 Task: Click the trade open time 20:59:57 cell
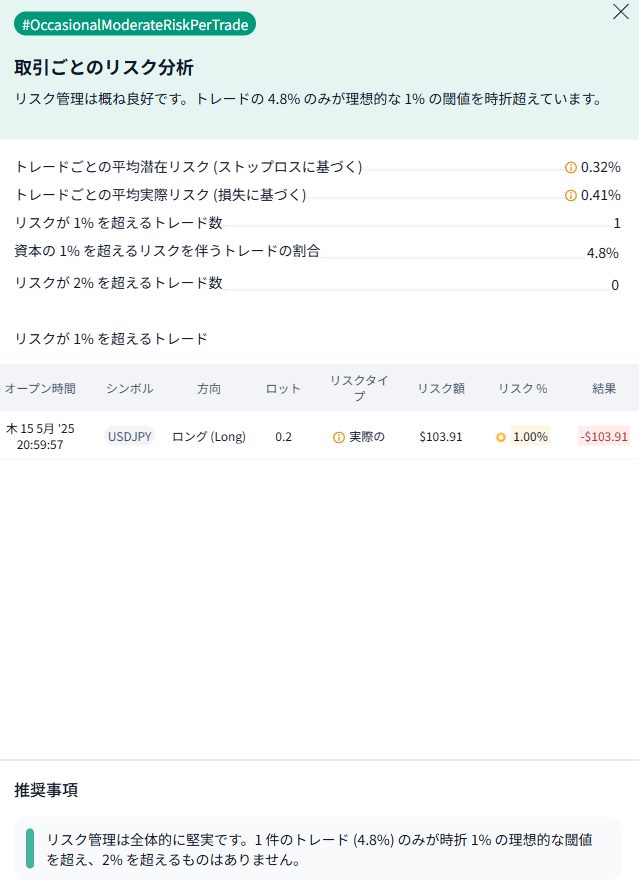coord(40,444)
